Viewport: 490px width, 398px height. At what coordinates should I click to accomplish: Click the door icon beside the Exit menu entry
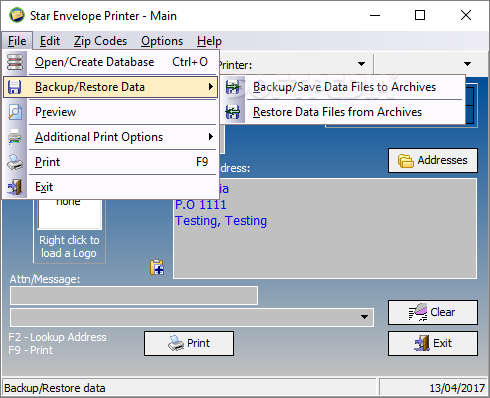15,187
